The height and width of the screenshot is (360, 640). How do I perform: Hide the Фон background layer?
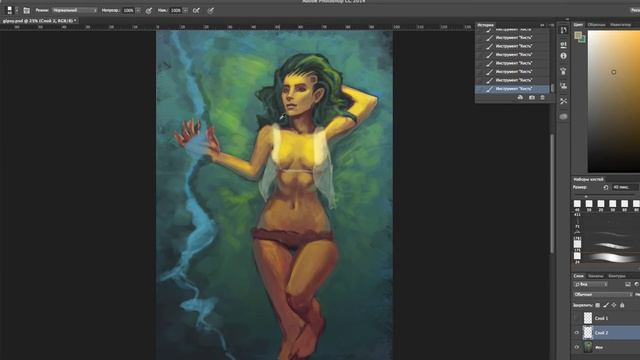(577, 347)
